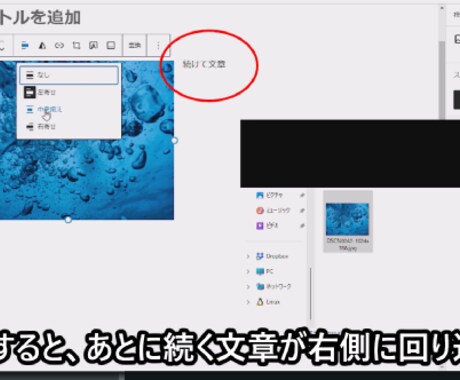Screen dimensions: 460x380
Task: Choose 右寄せ alignment option
Action: (69, 127)
